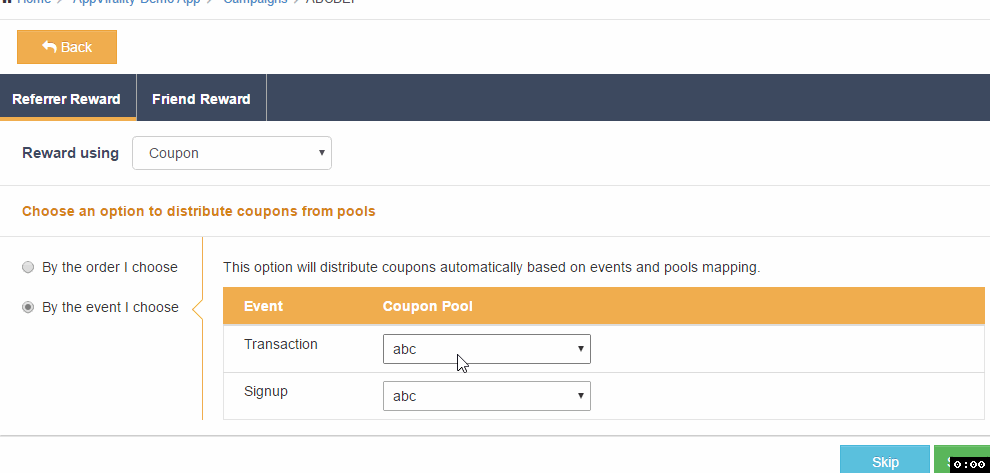Click the Reward using label
Viewport: 990px width, 473px height.
(70, 153)
